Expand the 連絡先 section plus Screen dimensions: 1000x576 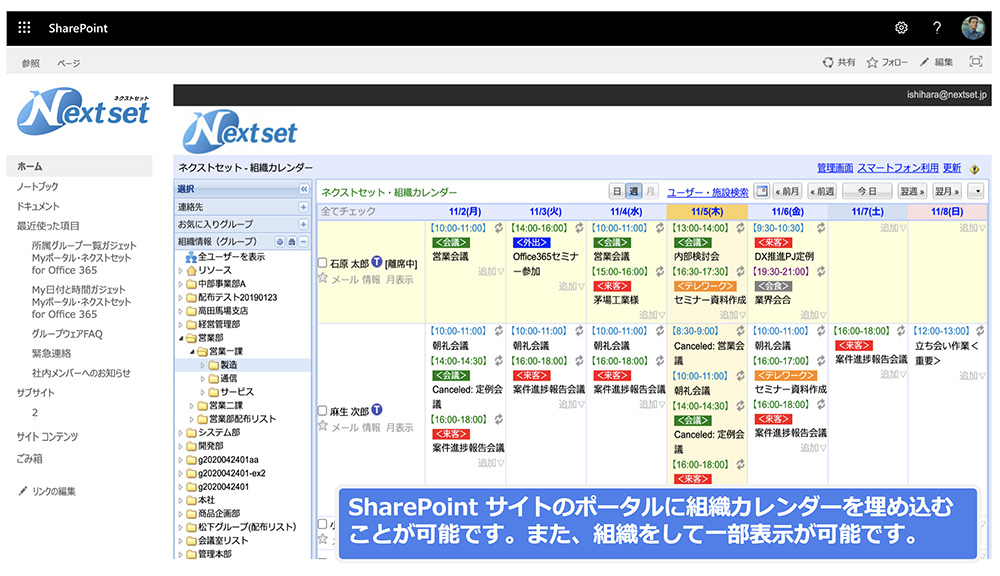[304, 207]
